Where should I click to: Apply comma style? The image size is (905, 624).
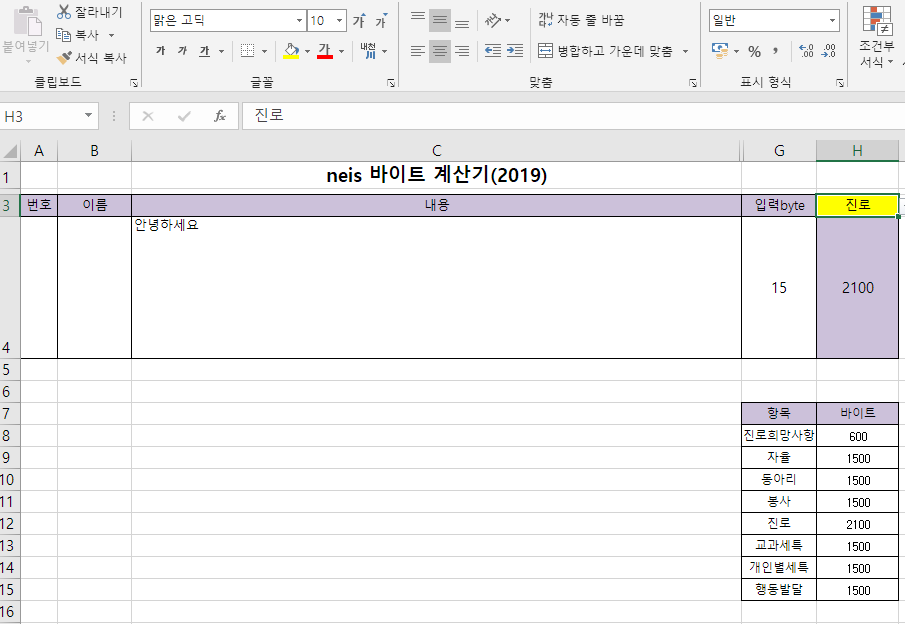pyautogui.click(x=776, y=51)
